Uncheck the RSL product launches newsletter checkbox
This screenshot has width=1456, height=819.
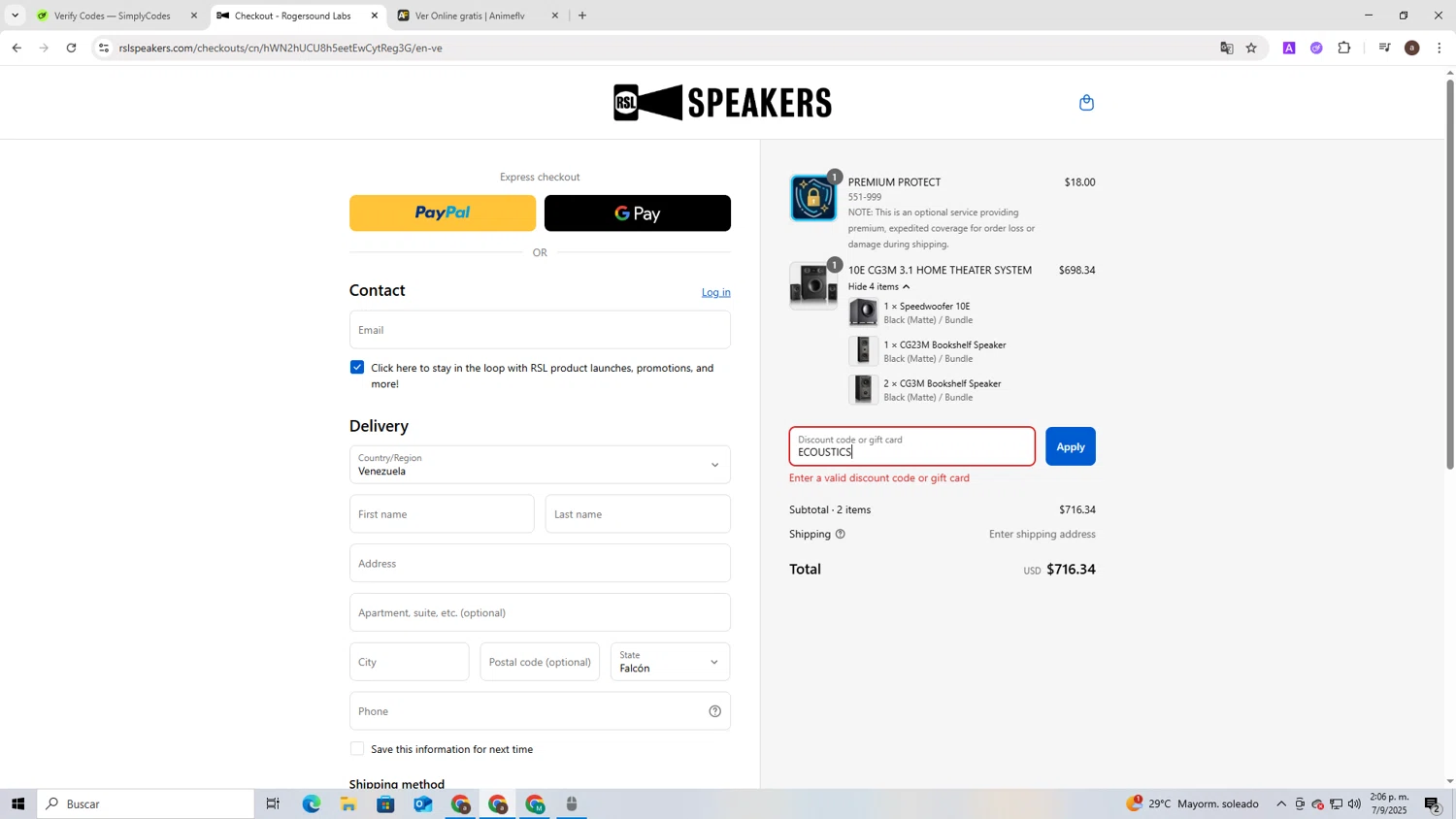pyautogui.click(x=357, y=368)
